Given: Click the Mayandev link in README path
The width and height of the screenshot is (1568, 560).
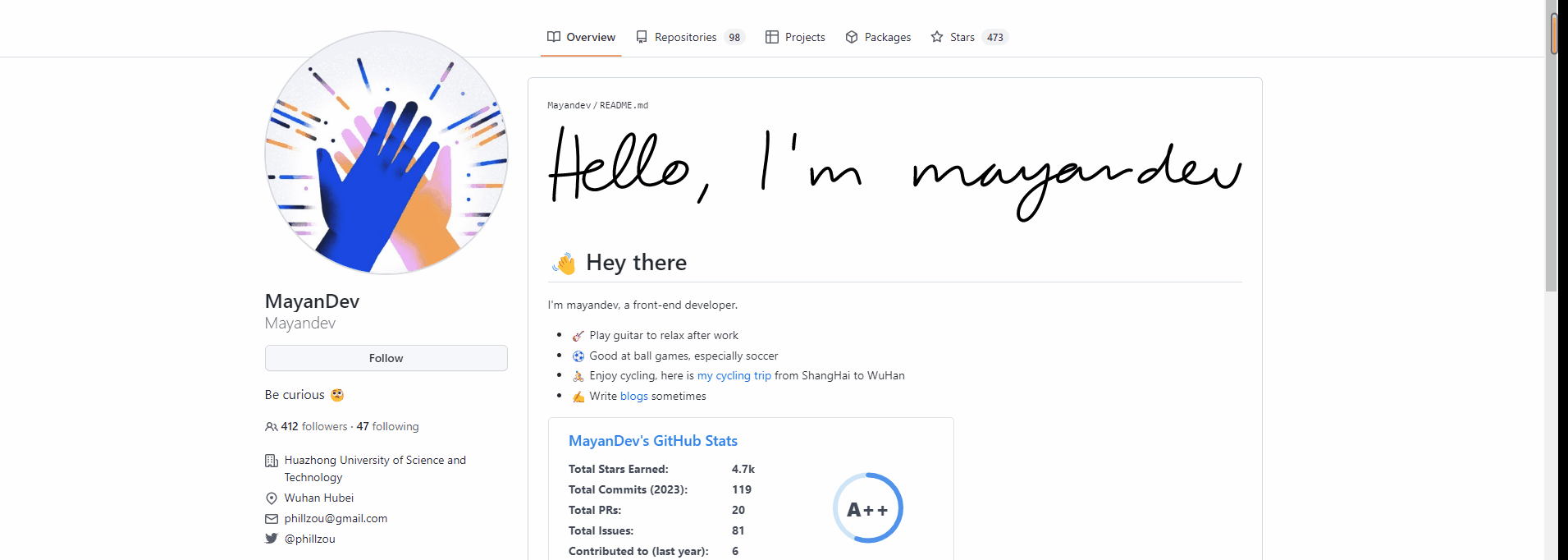Looking at the screenshot, I should 569,105.
